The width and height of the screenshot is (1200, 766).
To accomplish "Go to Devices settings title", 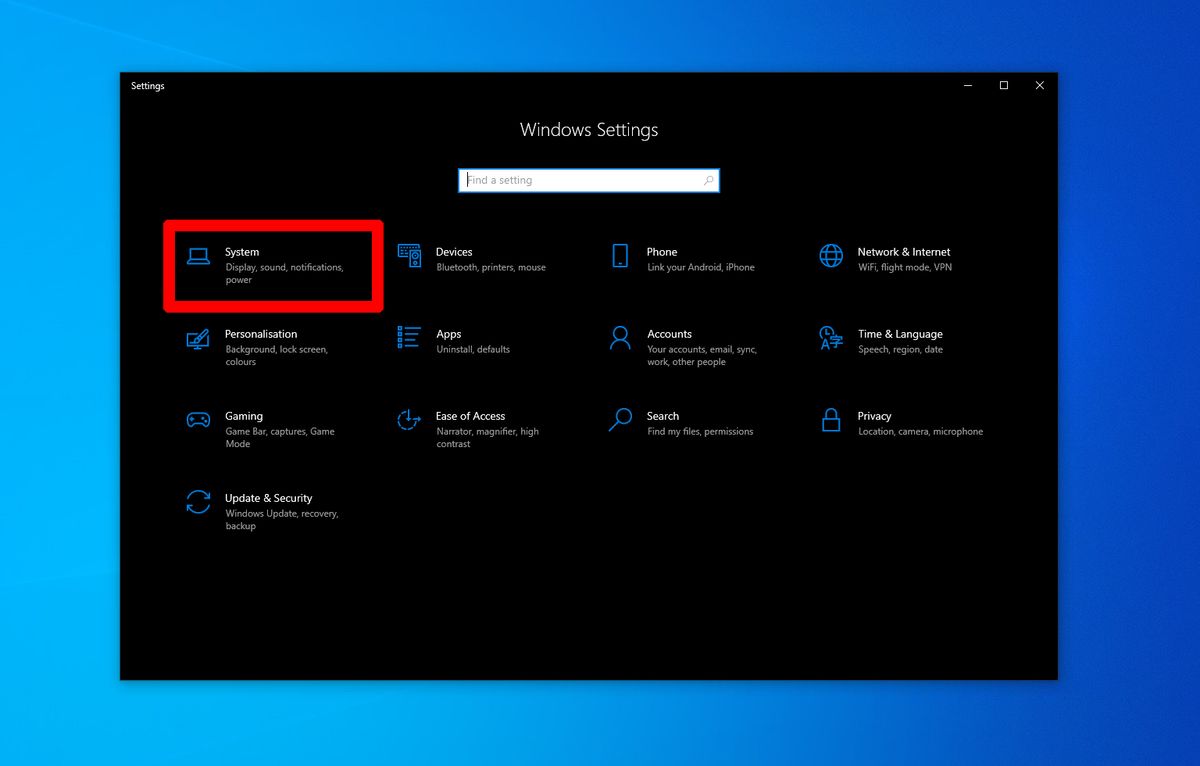I will [x=454, y=252].
